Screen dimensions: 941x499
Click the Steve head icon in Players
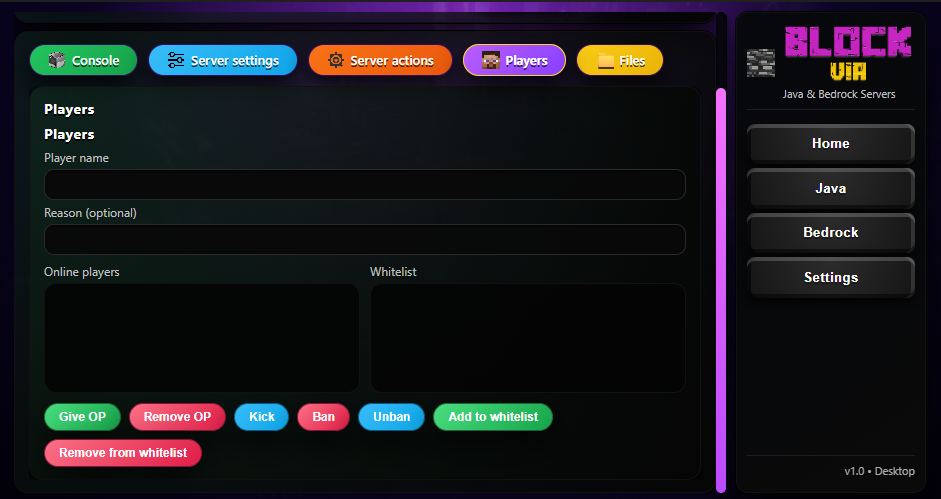(x=490, y=61)
